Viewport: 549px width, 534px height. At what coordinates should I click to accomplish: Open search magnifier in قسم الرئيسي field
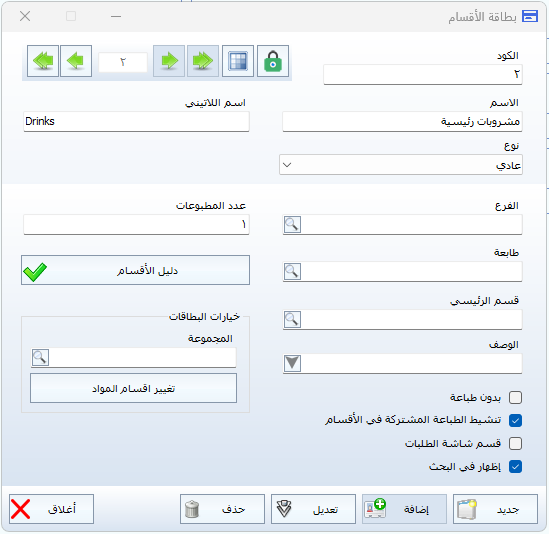pyautogui.click(x=292, y=319)
